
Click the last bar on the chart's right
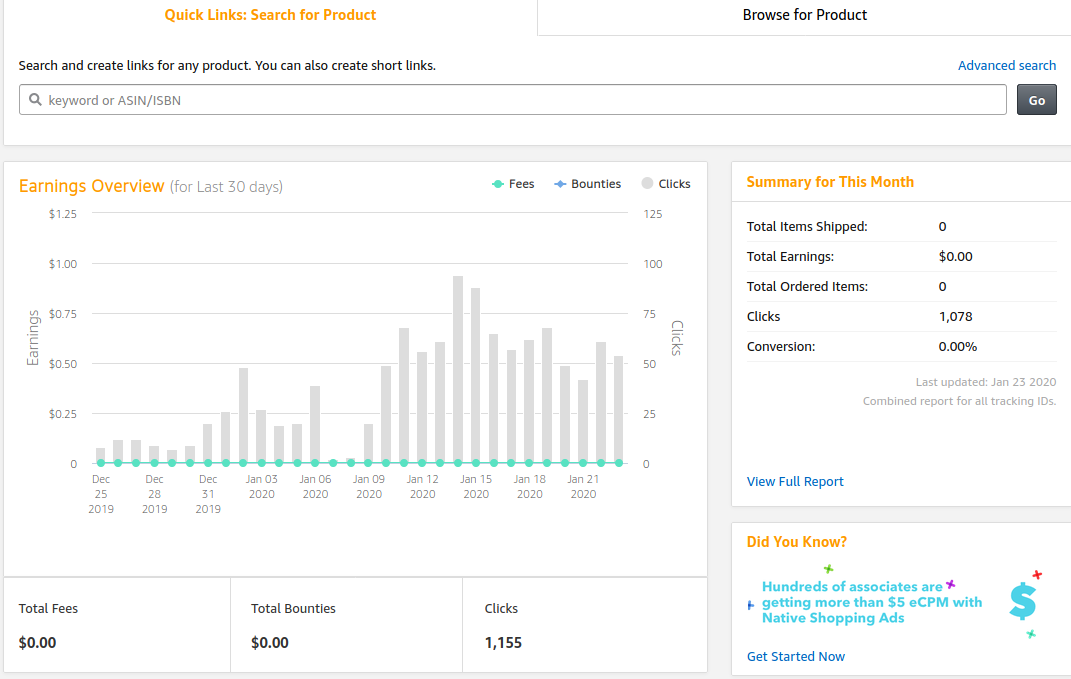point(618,409)
